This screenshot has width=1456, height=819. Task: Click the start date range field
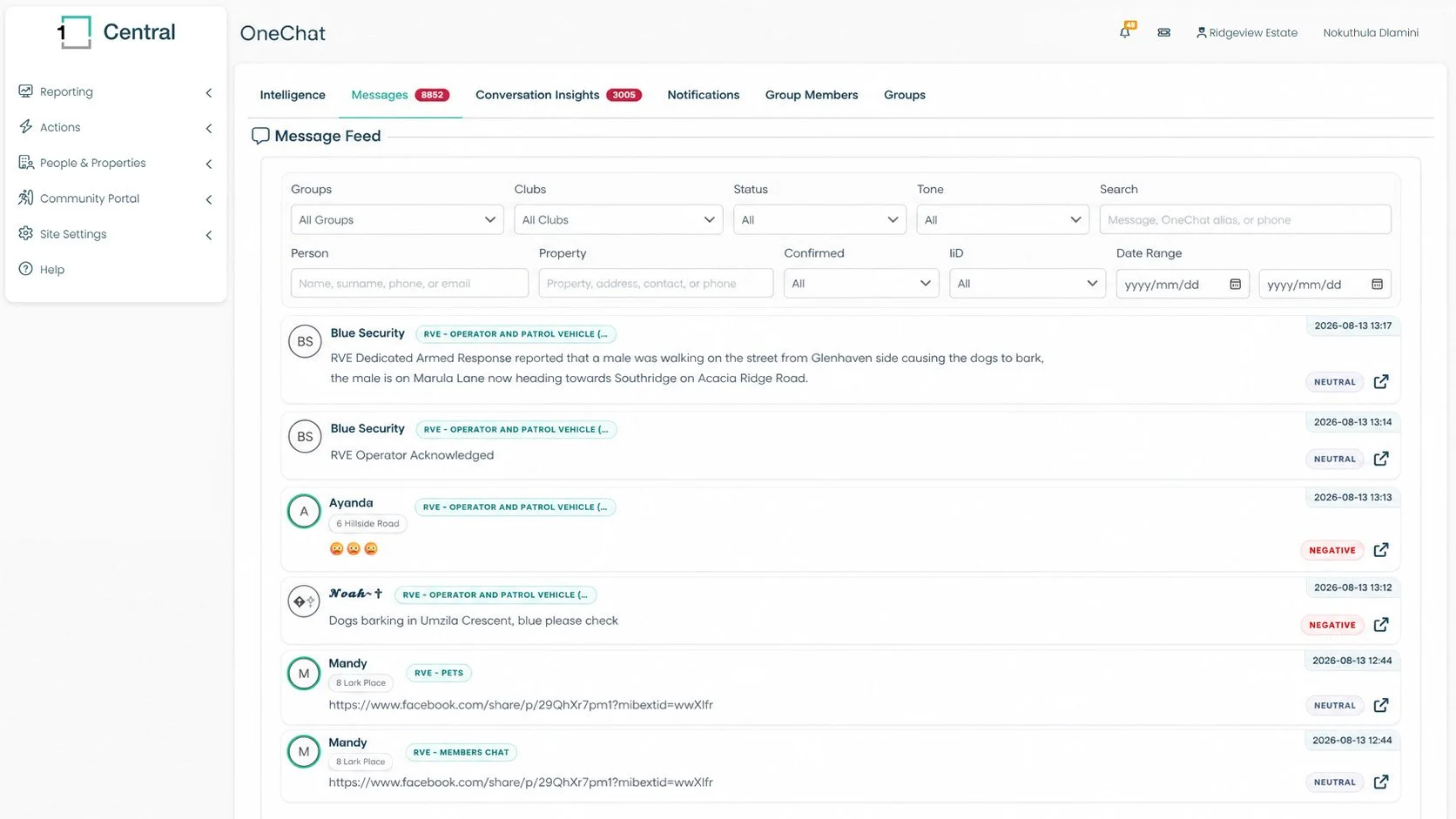[x=1183, y=284]
